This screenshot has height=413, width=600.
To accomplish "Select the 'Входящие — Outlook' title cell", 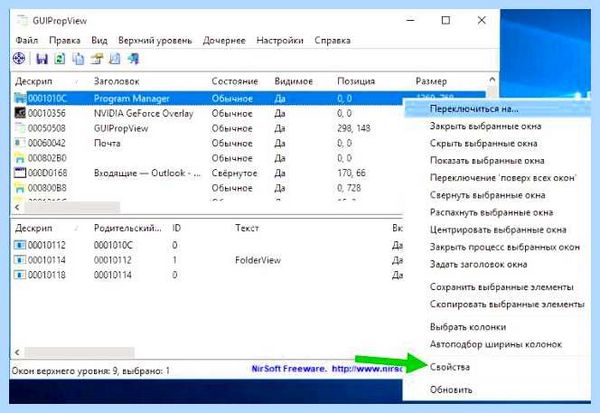I will [147, 173].
